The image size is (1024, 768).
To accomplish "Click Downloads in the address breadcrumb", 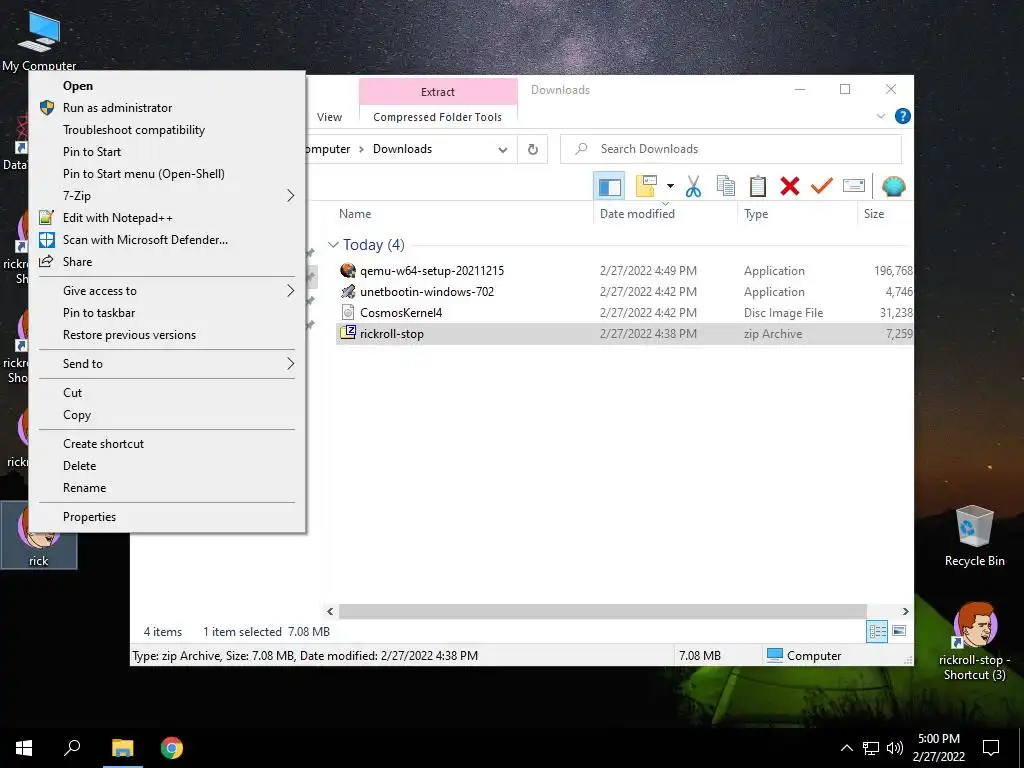I will pyautogui.click(x=402, y=149).
